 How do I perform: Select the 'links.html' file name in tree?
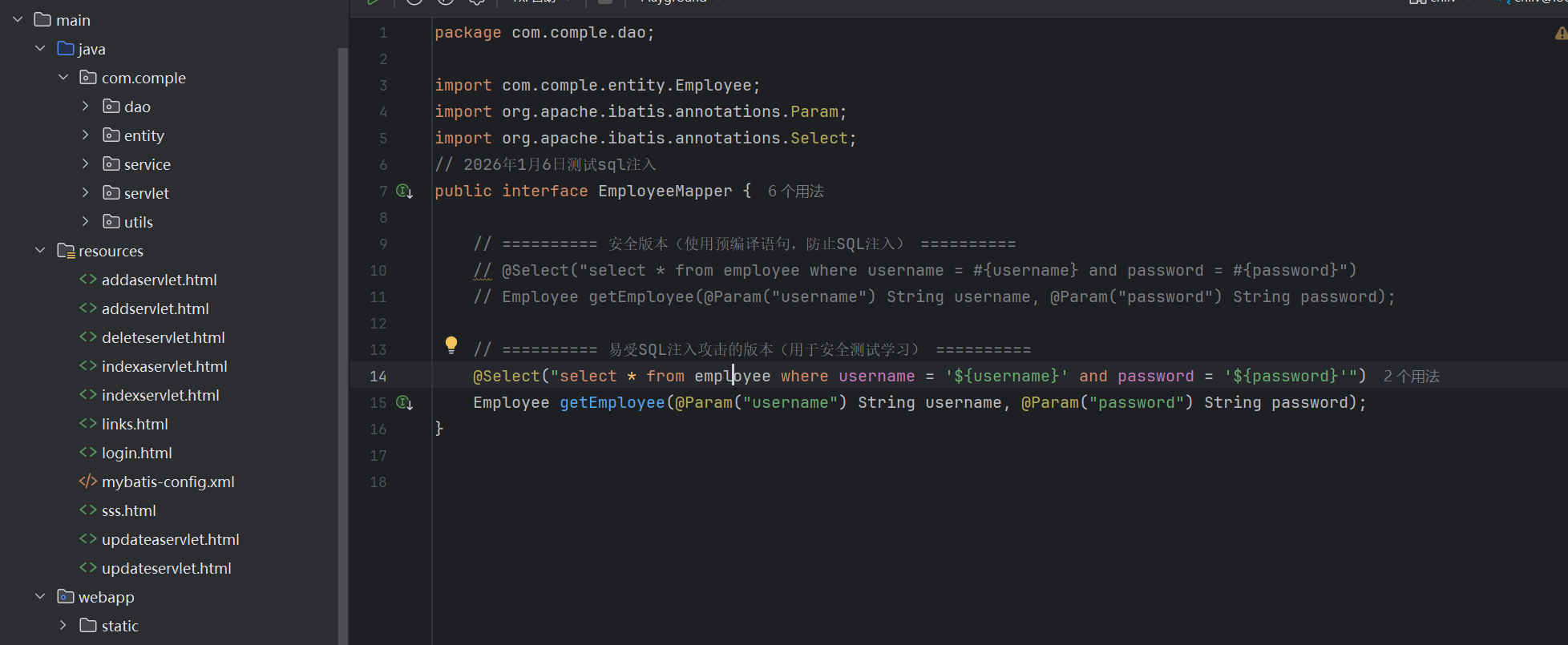point(135,424)
